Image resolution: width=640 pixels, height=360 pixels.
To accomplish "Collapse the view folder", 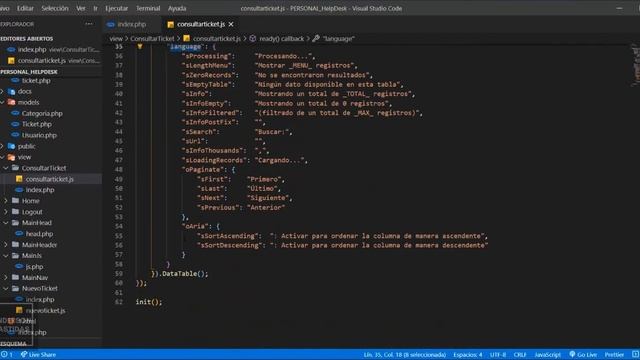I will (24, 157).
